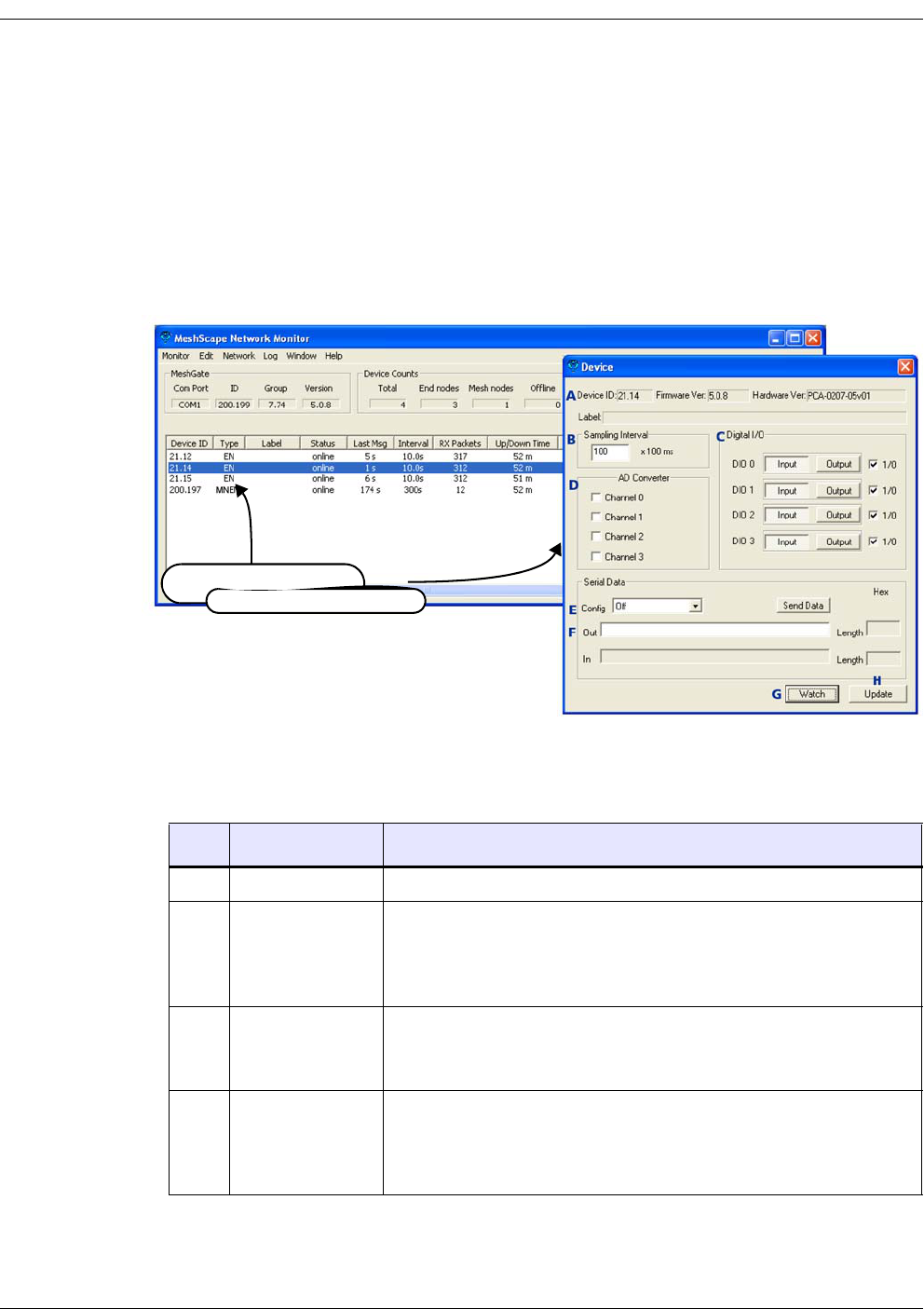Click the Out Length field
The width and height of the screenshot is (924, 1309).
(883, 629)
